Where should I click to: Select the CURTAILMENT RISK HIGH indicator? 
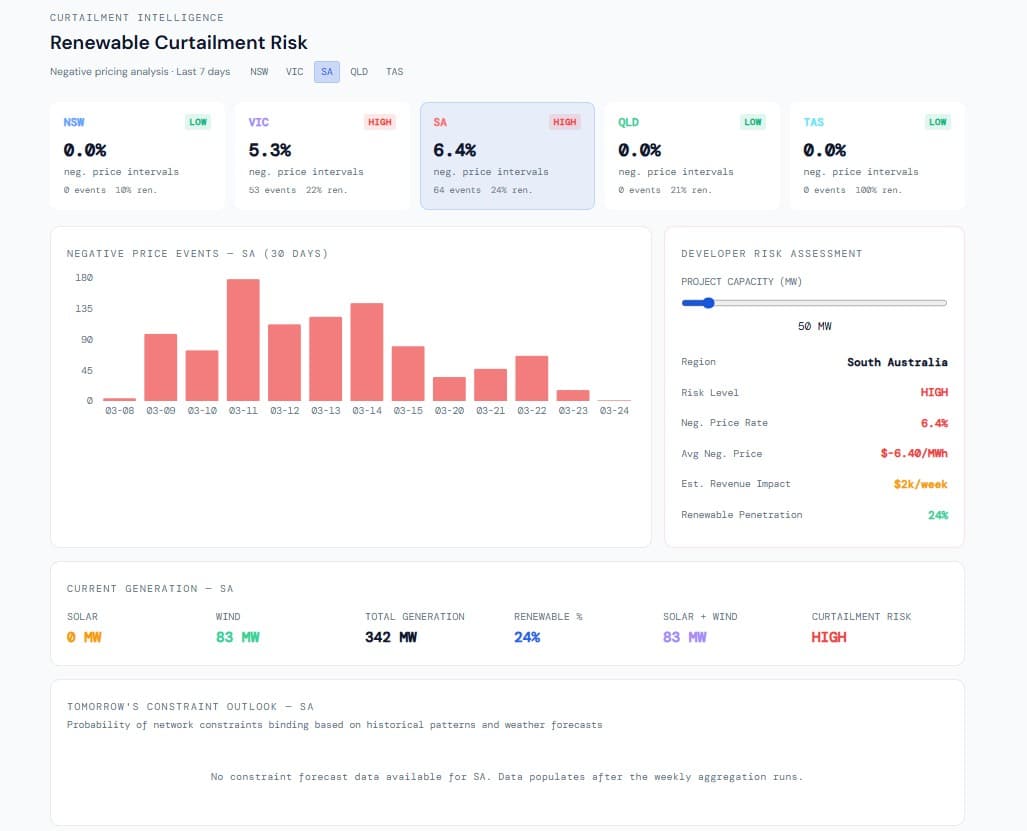(829, 637)
